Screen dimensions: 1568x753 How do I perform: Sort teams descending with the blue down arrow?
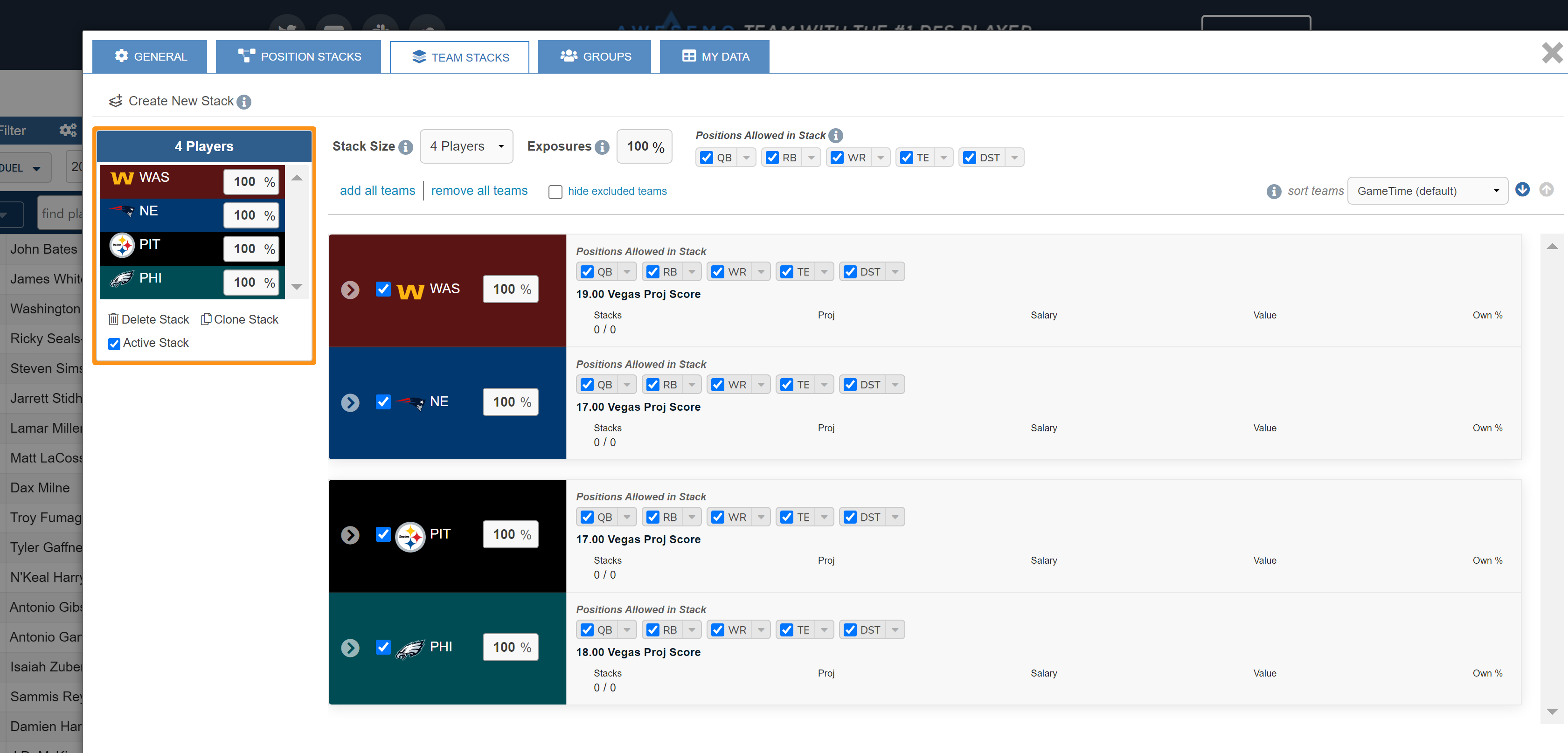(1522, 190)
